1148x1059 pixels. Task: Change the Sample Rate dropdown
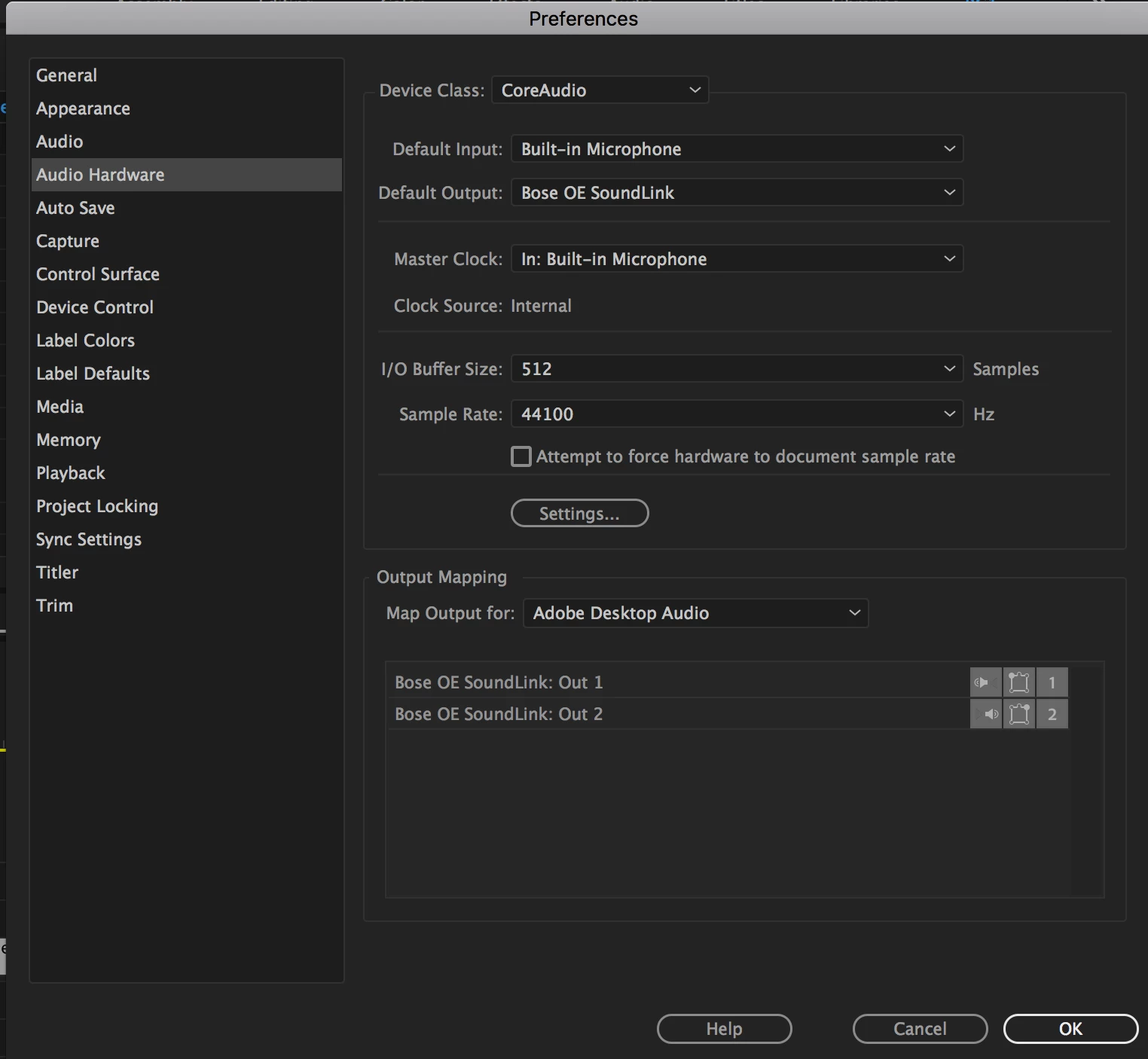pyautogui.click(x=737, y=414)
